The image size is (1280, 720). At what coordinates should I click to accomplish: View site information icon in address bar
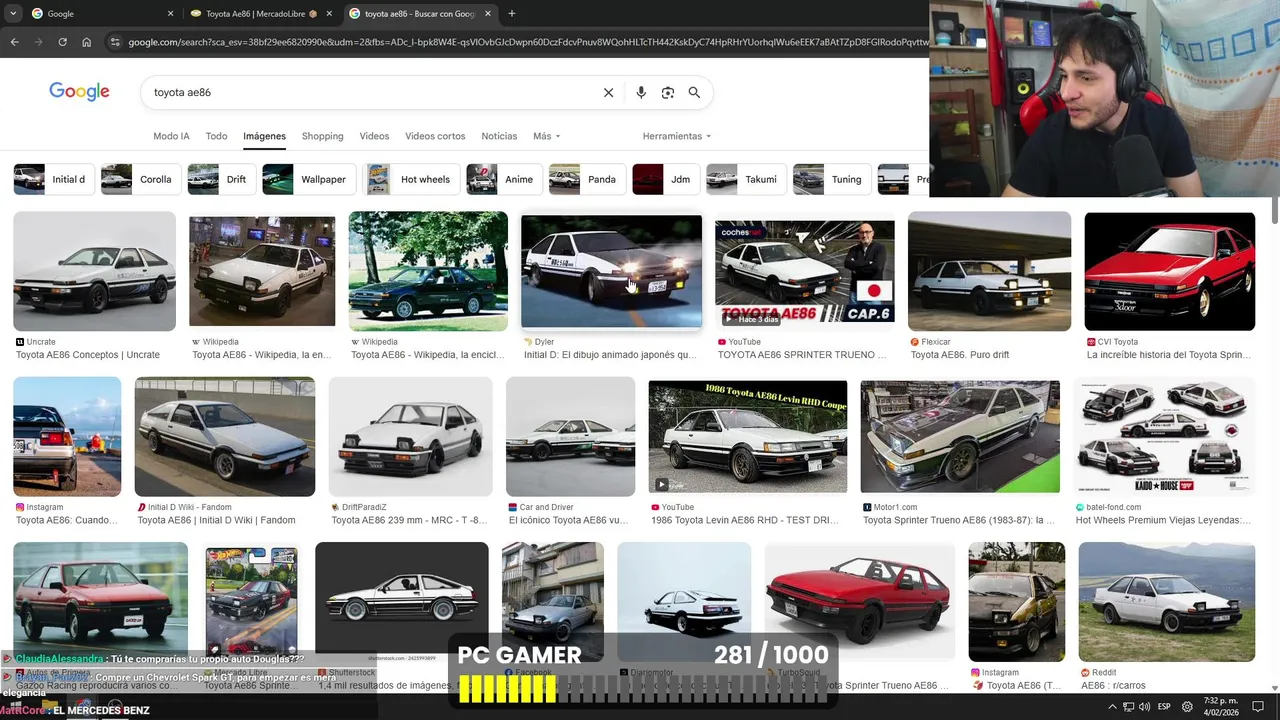pos(115,42)
